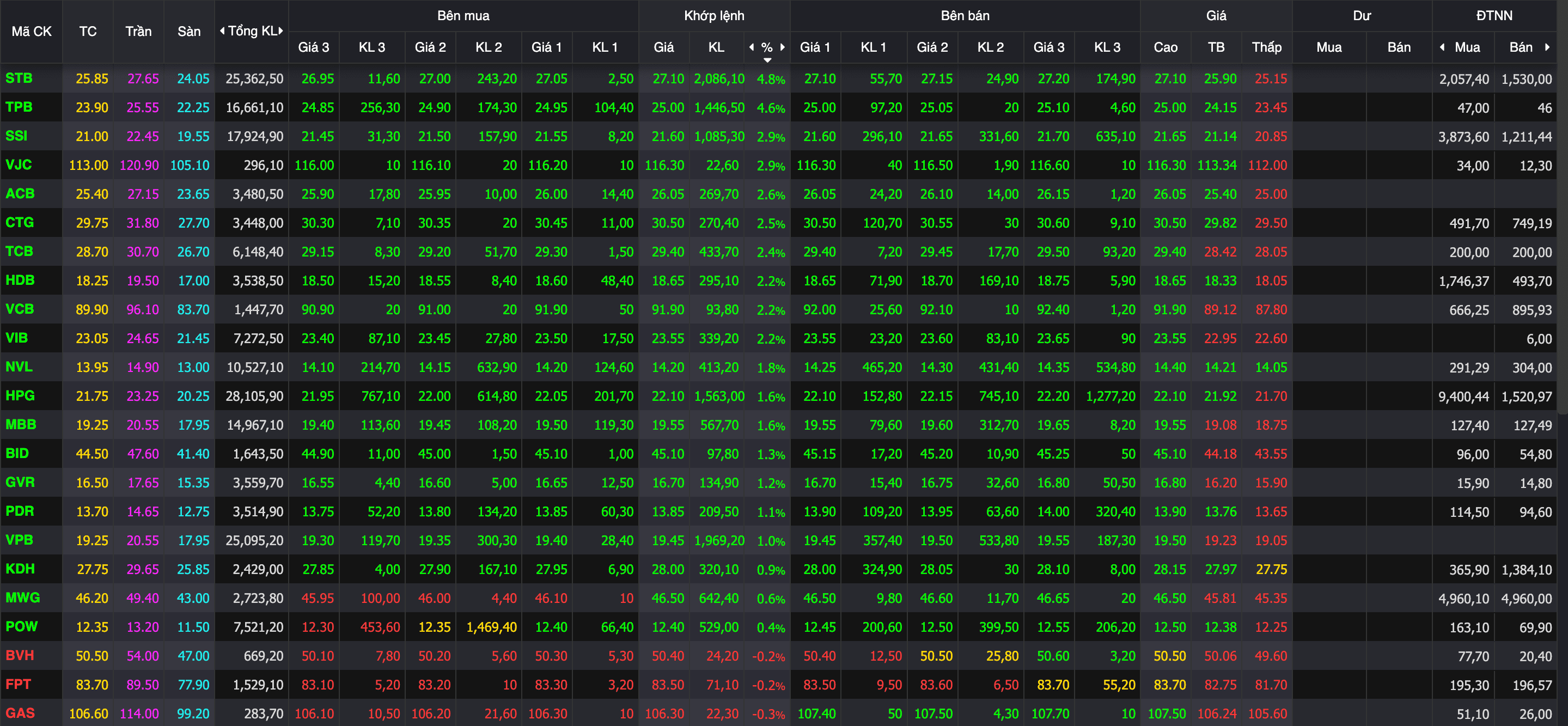Image resolution: width=1568 pixels, height=726 pixels.
Task: Open VPB stock symbol
Action: tap(19, 540)
